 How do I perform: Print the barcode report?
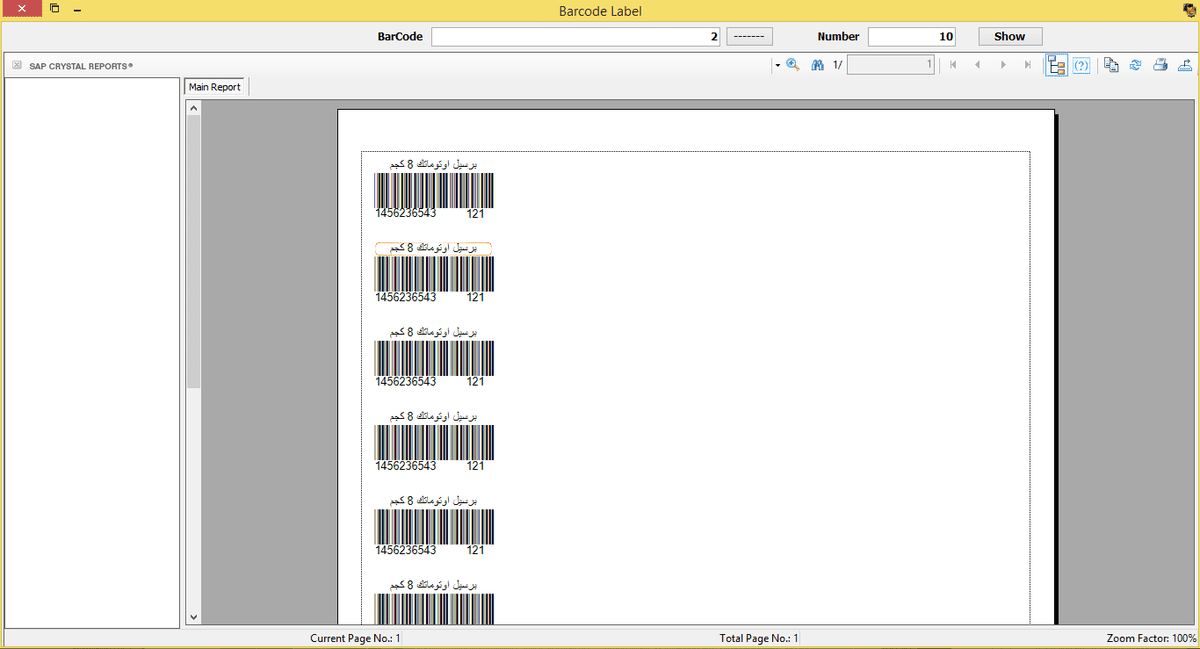(x=1160, y=65)
